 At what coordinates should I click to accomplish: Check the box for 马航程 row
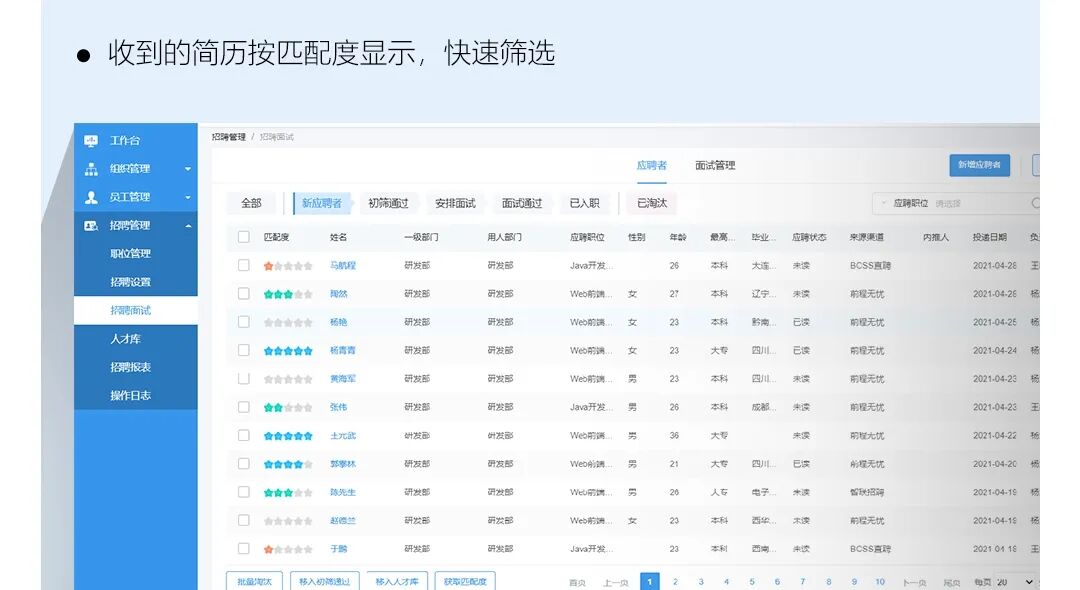tap(243, 265)
